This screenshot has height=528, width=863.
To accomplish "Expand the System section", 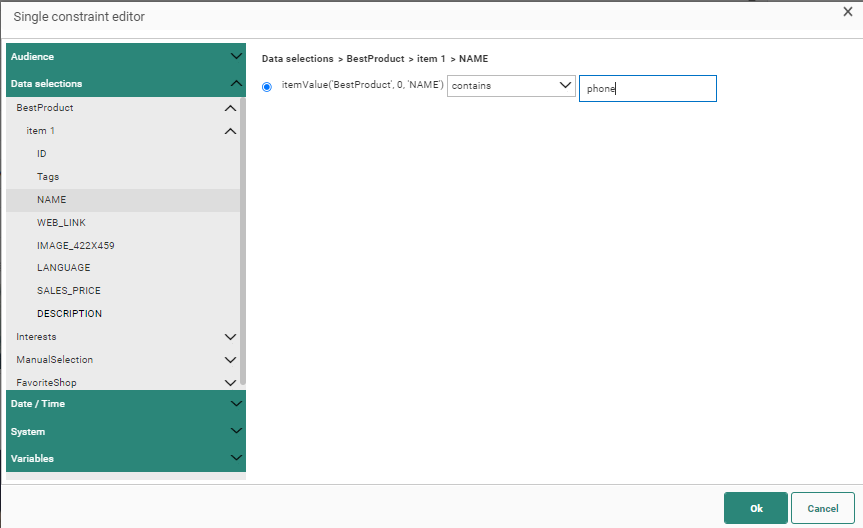I will pyautogui.click(x=236, y=432).
